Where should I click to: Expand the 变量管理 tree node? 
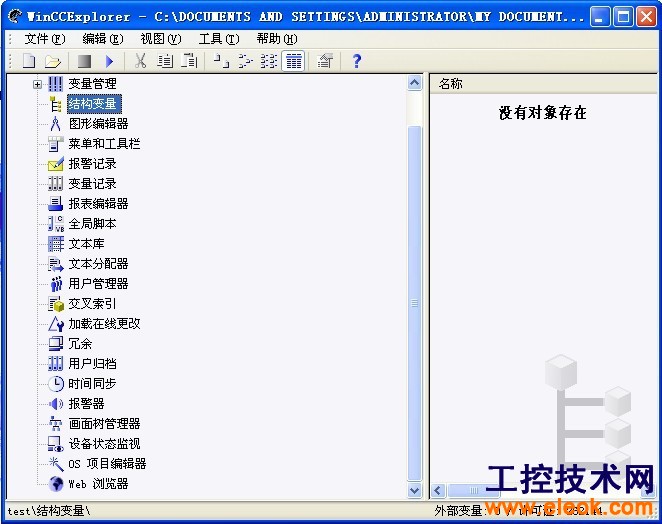tap(37, 84)
